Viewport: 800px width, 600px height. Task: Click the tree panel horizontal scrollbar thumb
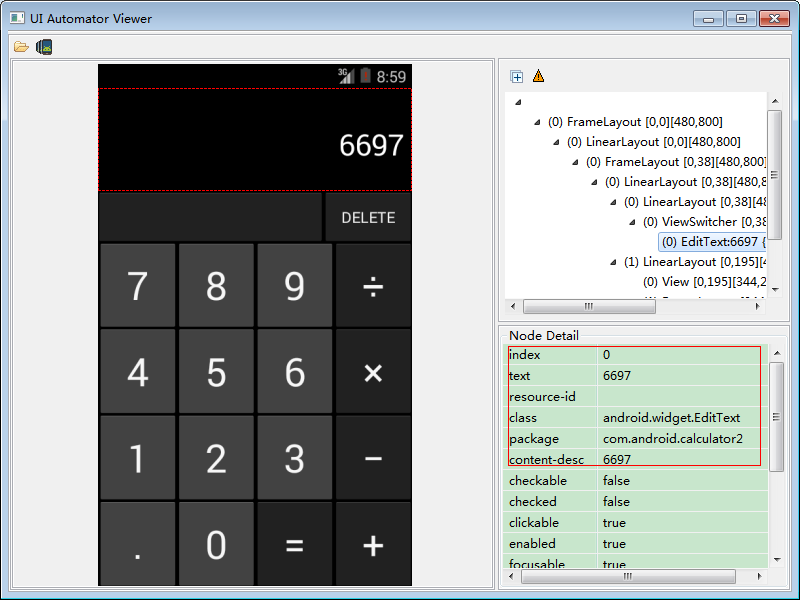tap(589, 306)
